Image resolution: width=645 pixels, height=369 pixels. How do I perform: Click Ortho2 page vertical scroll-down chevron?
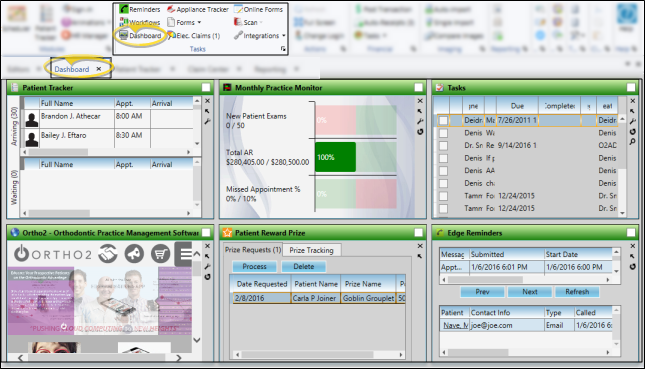(197, 340)
